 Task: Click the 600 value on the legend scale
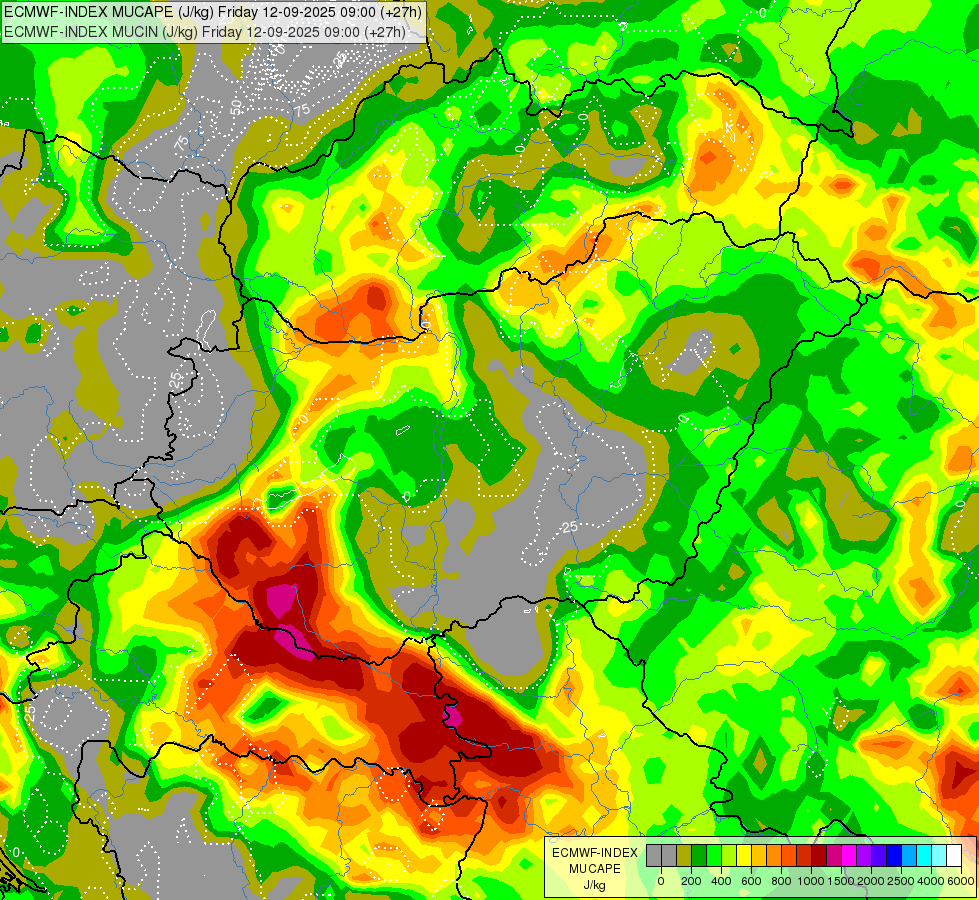click(x=751, y=881)
